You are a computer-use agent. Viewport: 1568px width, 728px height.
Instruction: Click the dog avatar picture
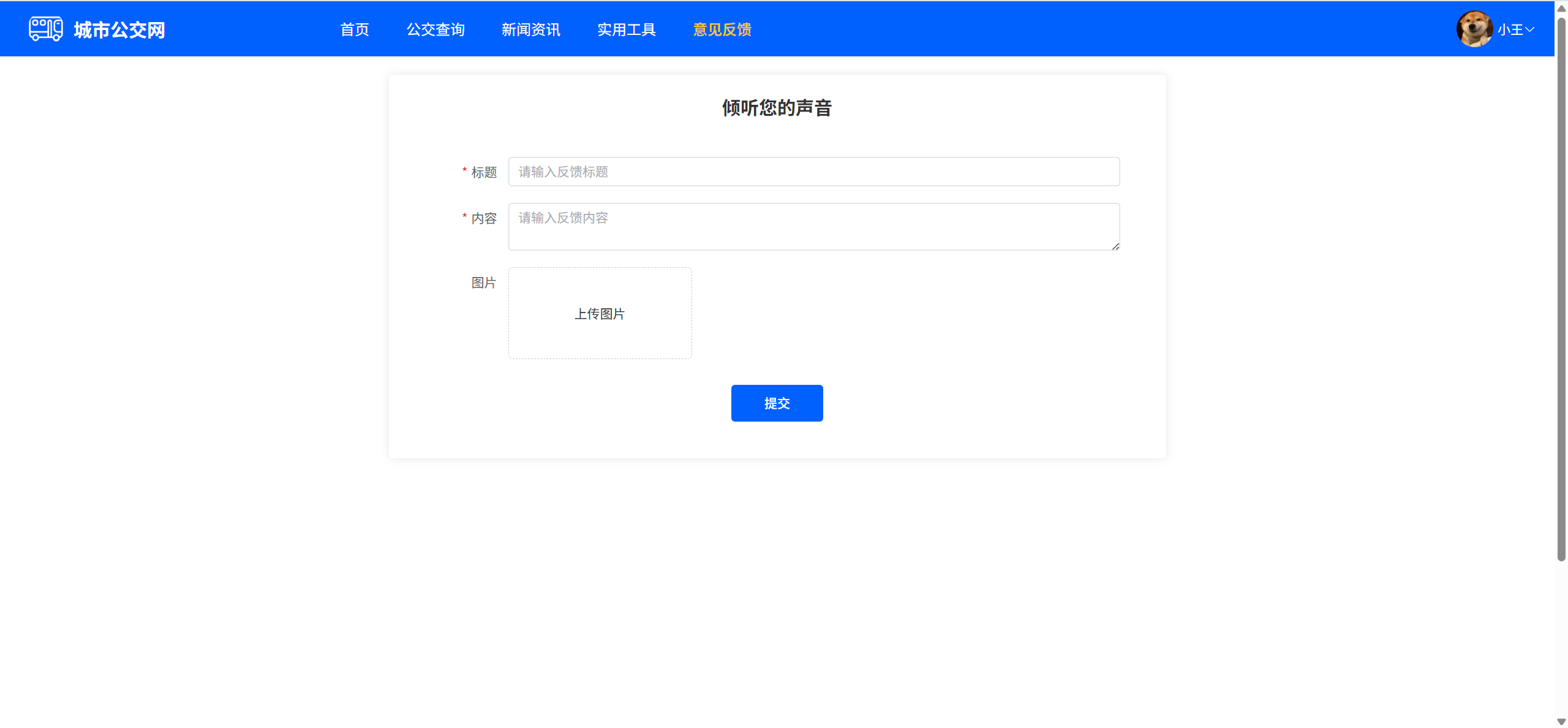pos(1474,29)
